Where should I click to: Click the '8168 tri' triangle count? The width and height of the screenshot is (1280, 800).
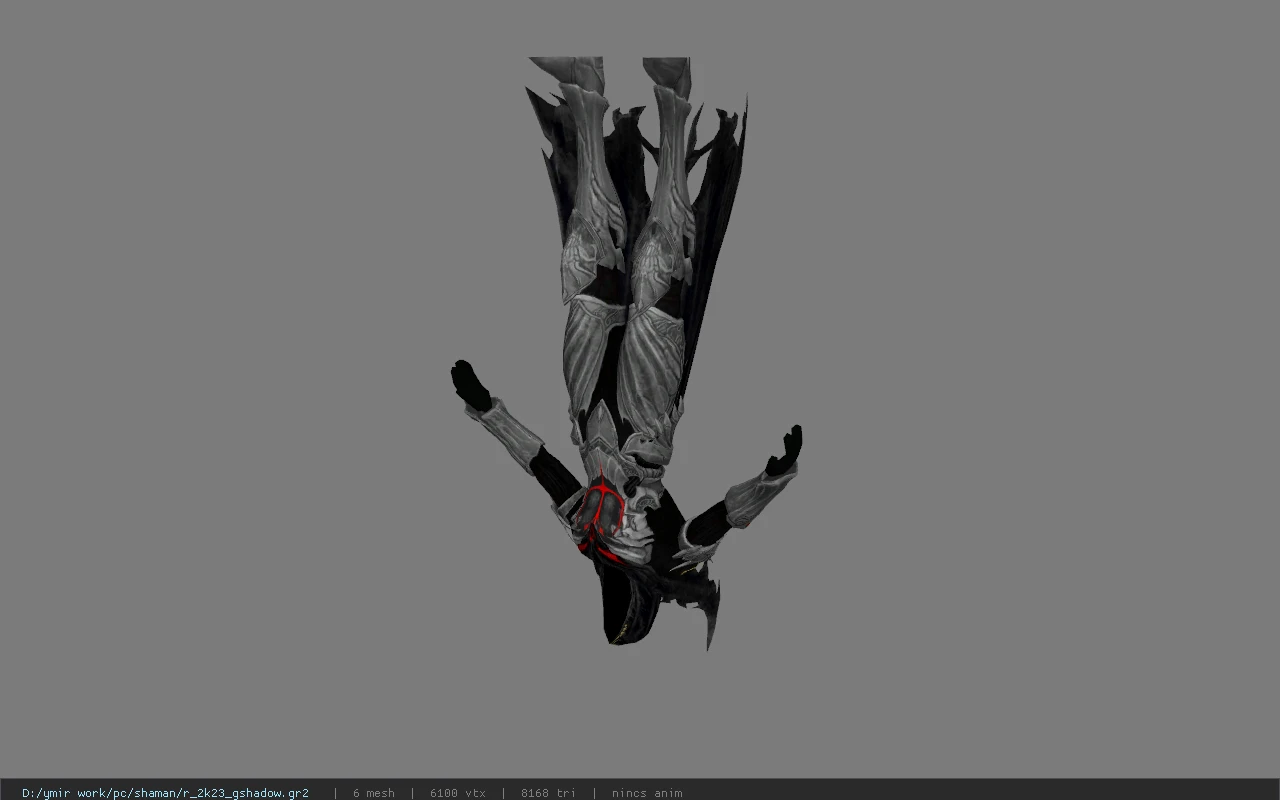549,793
